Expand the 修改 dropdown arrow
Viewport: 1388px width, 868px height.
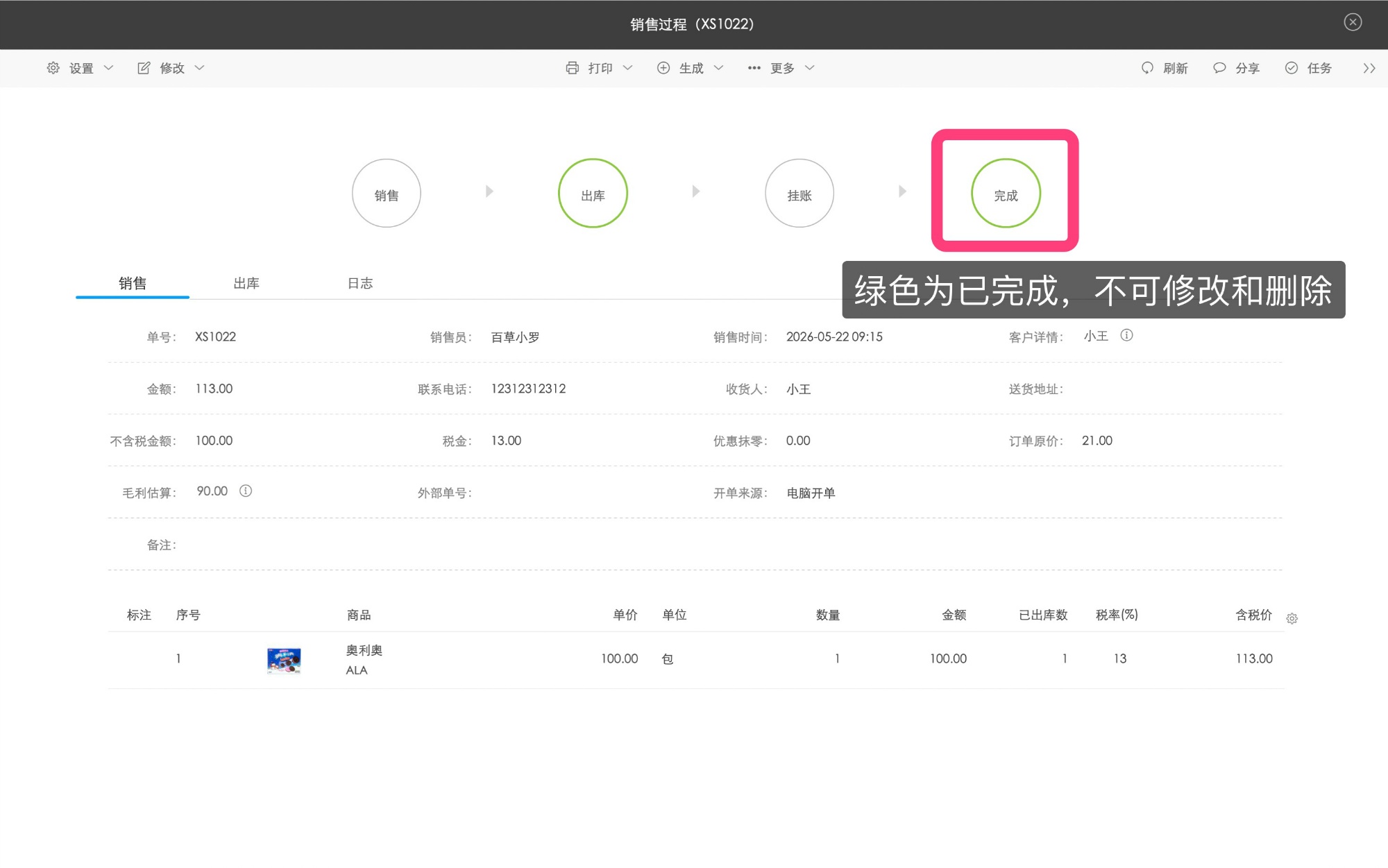point(200,68)
